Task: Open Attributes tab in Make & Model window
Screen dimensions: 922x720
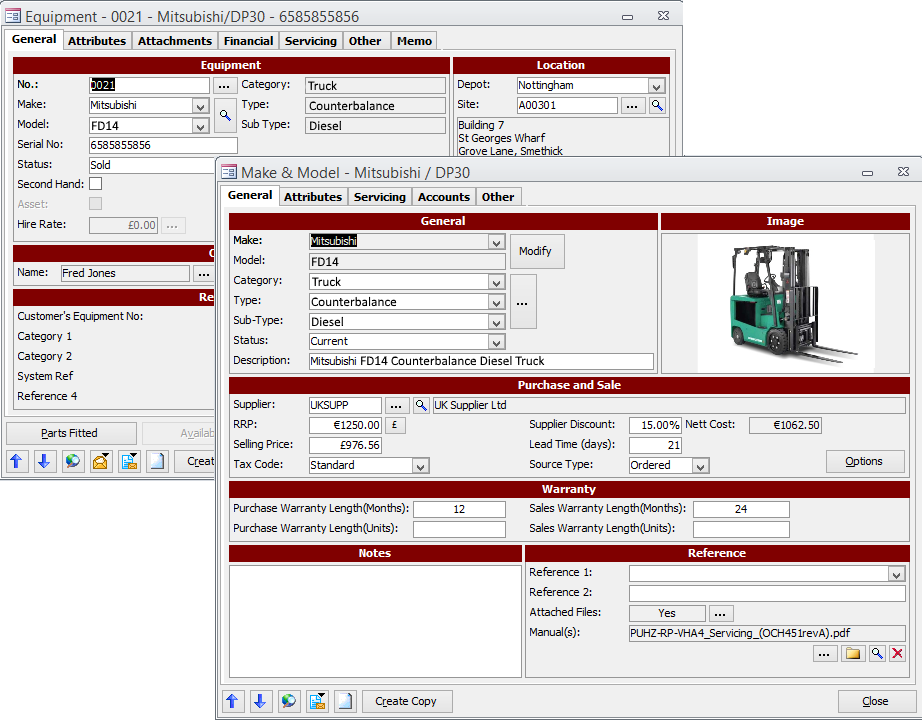Action: point(313,197)
